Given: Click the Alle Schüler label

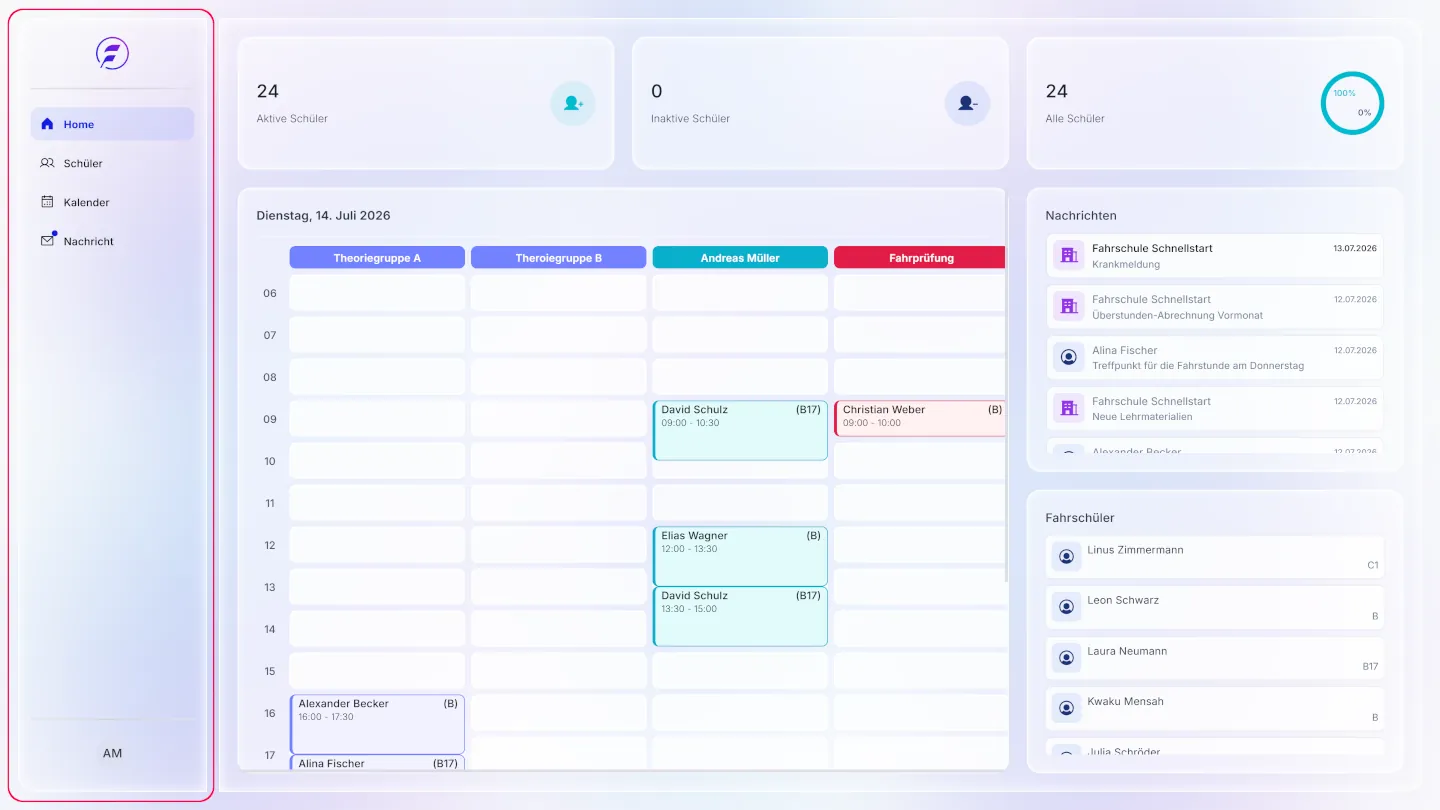Looking at the screenshot, I should pos(1075,118).
